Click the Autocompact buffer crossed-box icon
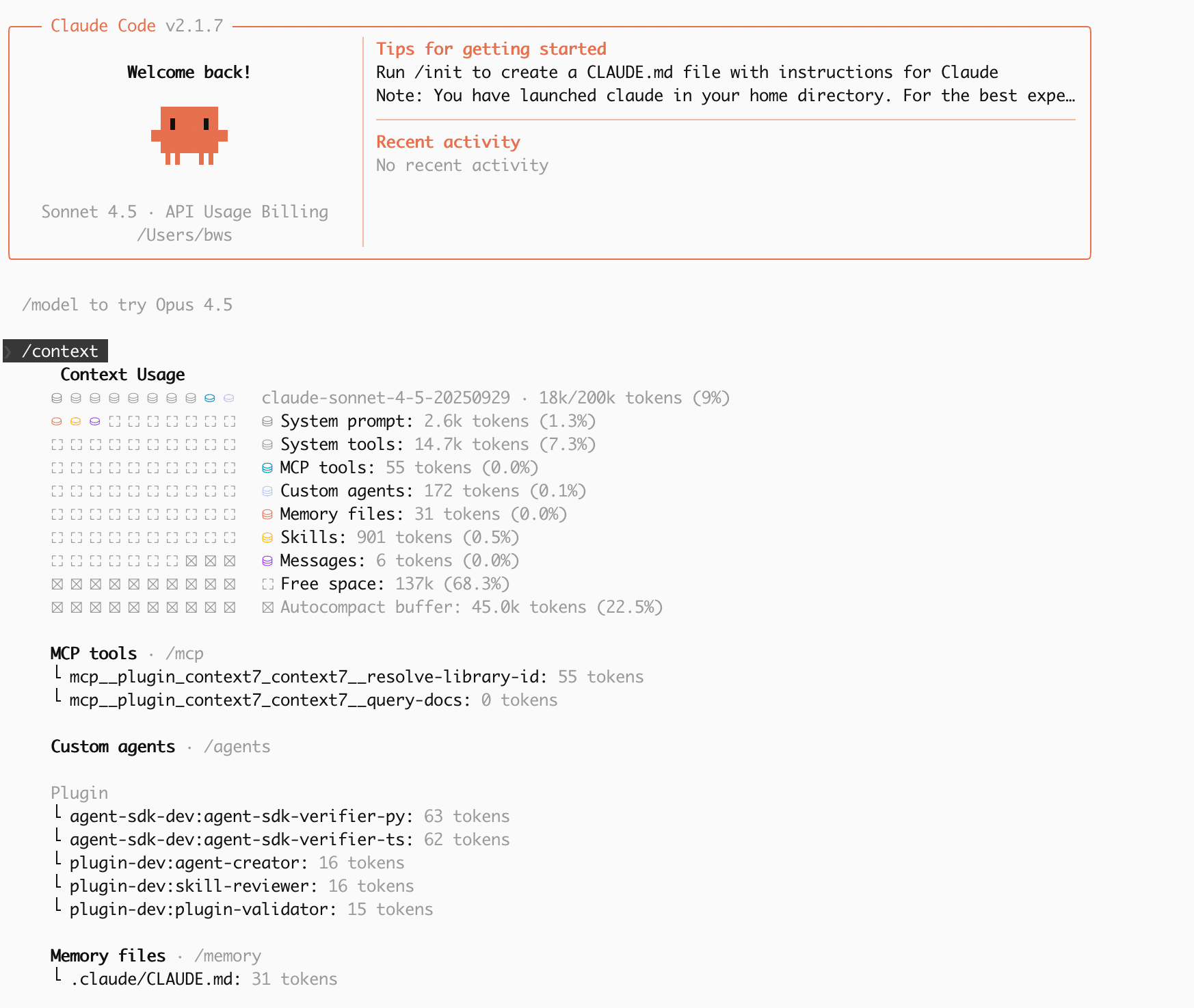 tap(267, 607)
